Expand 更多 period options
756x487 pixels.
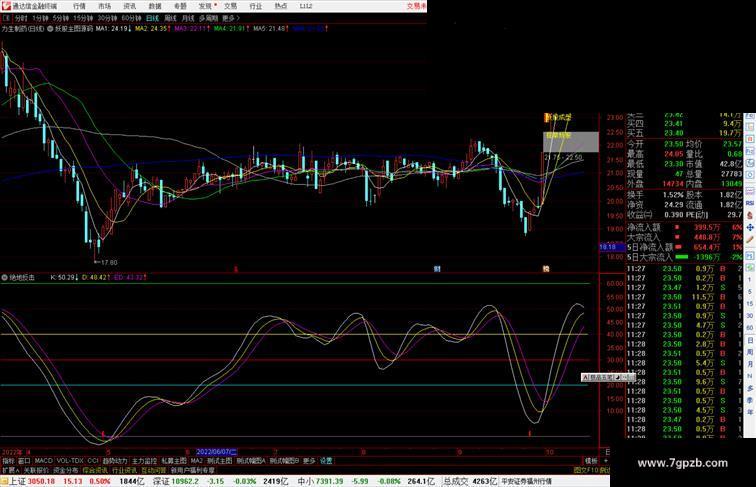coord(230,18)
